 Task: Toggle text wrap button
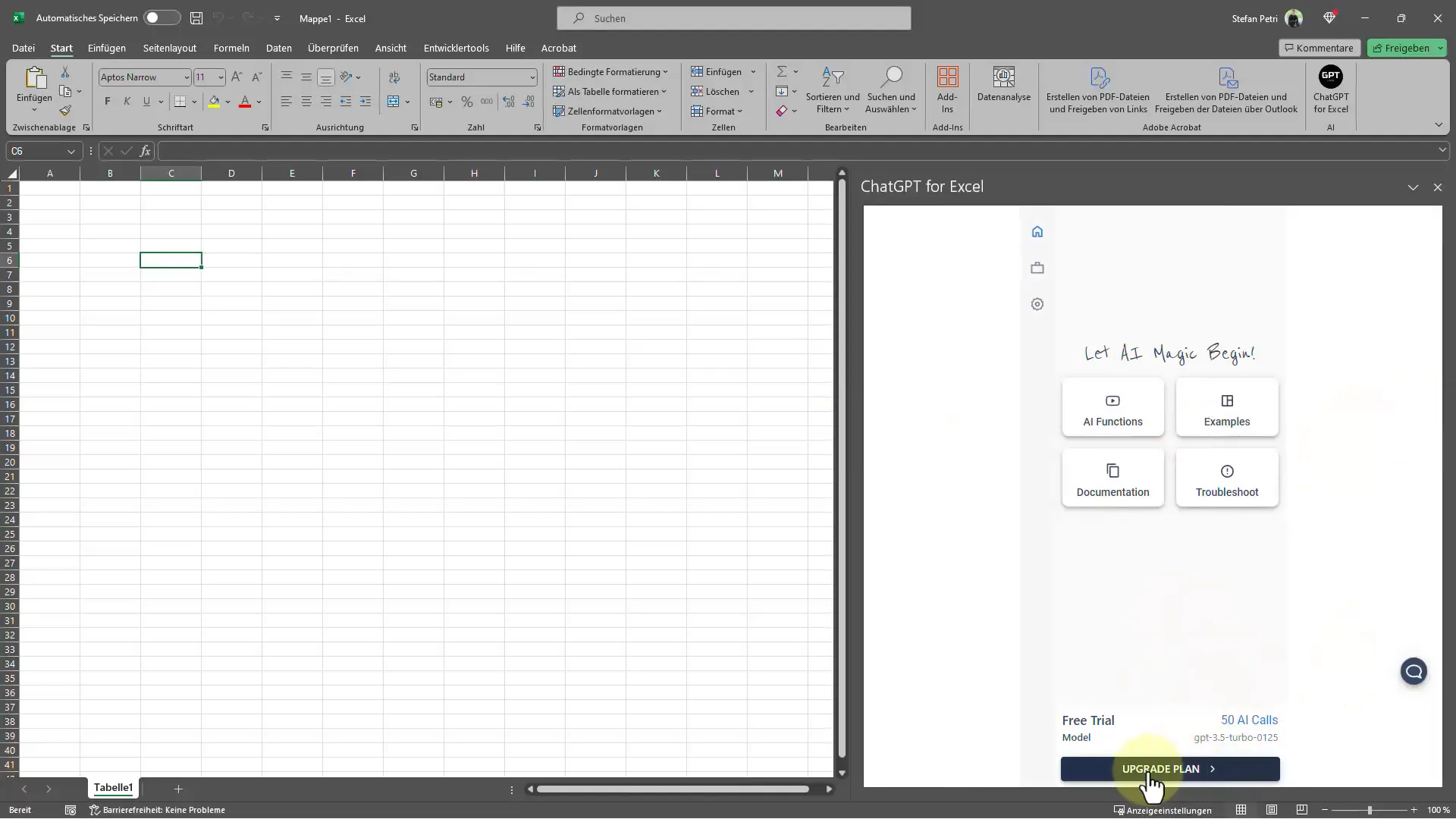coord(394,77)
